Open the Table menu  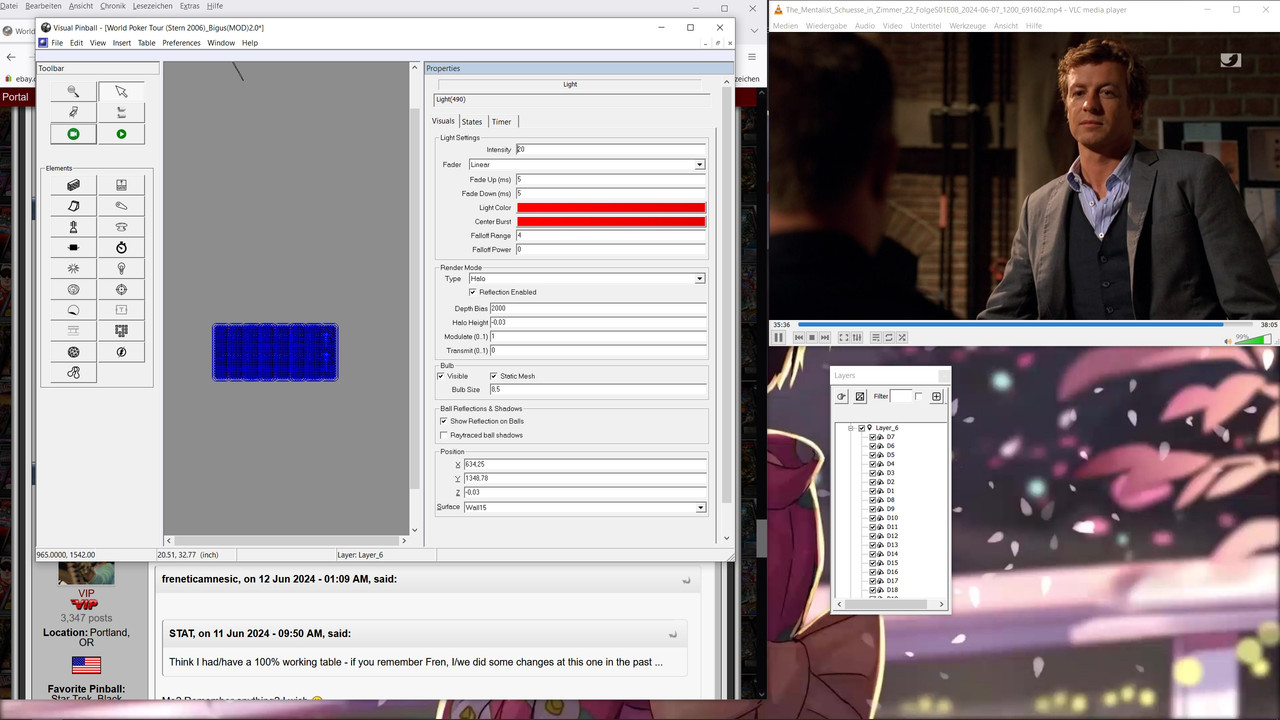click(x=146, y=43)
